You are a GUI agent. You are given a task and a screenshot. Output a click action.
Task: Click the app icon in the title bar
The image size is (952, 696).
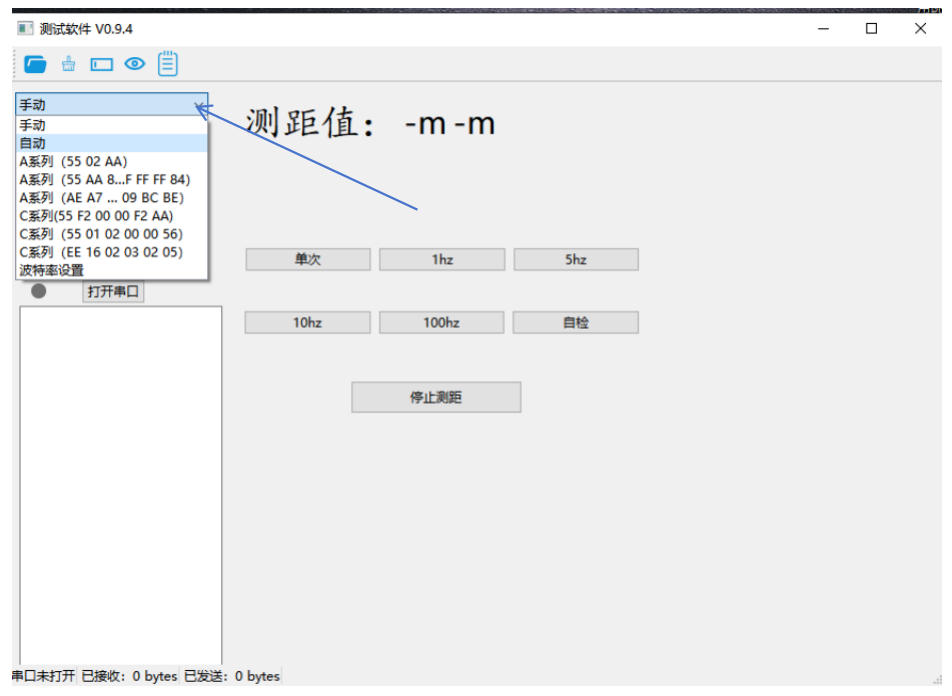click(25, 28)
